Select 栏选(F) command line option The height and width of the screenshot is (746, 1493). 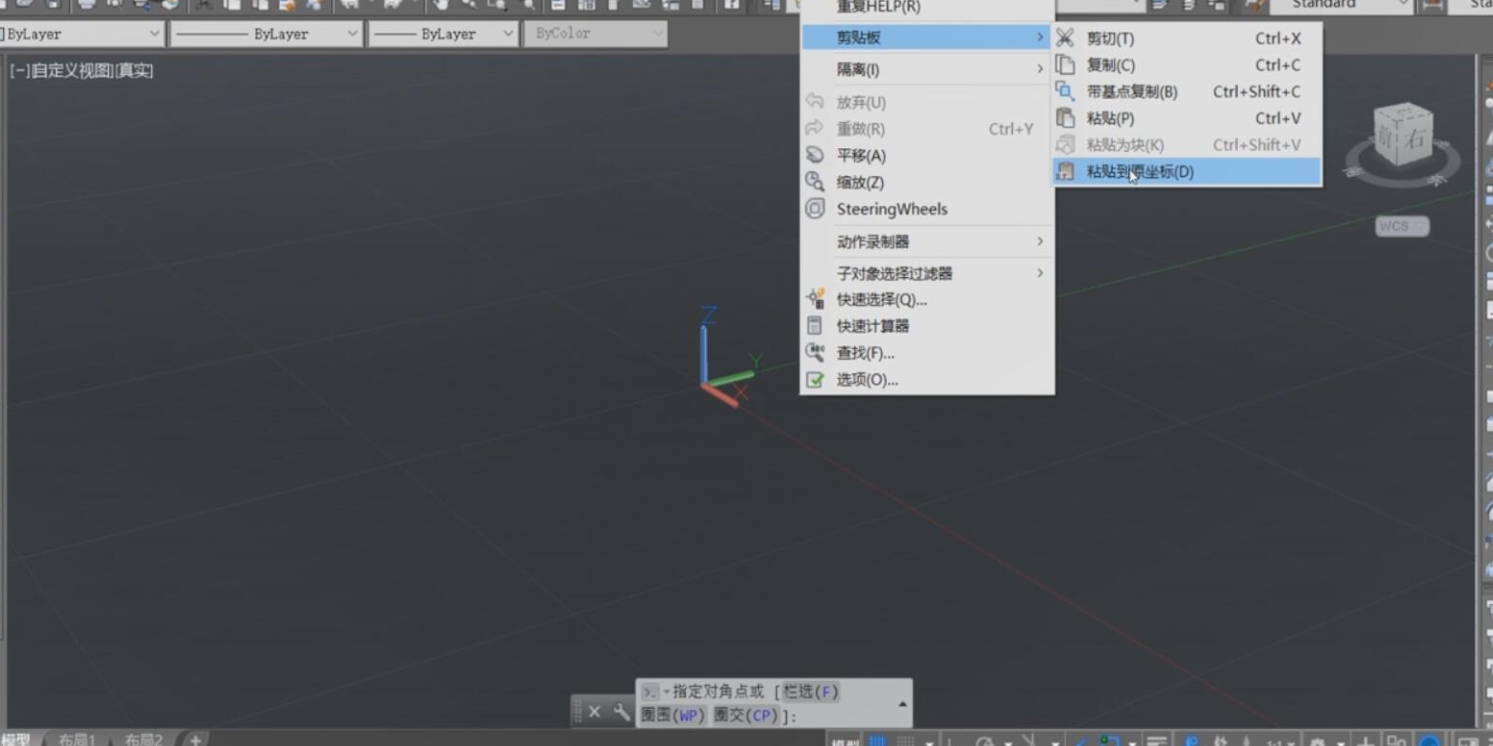(x=810, y=692)
